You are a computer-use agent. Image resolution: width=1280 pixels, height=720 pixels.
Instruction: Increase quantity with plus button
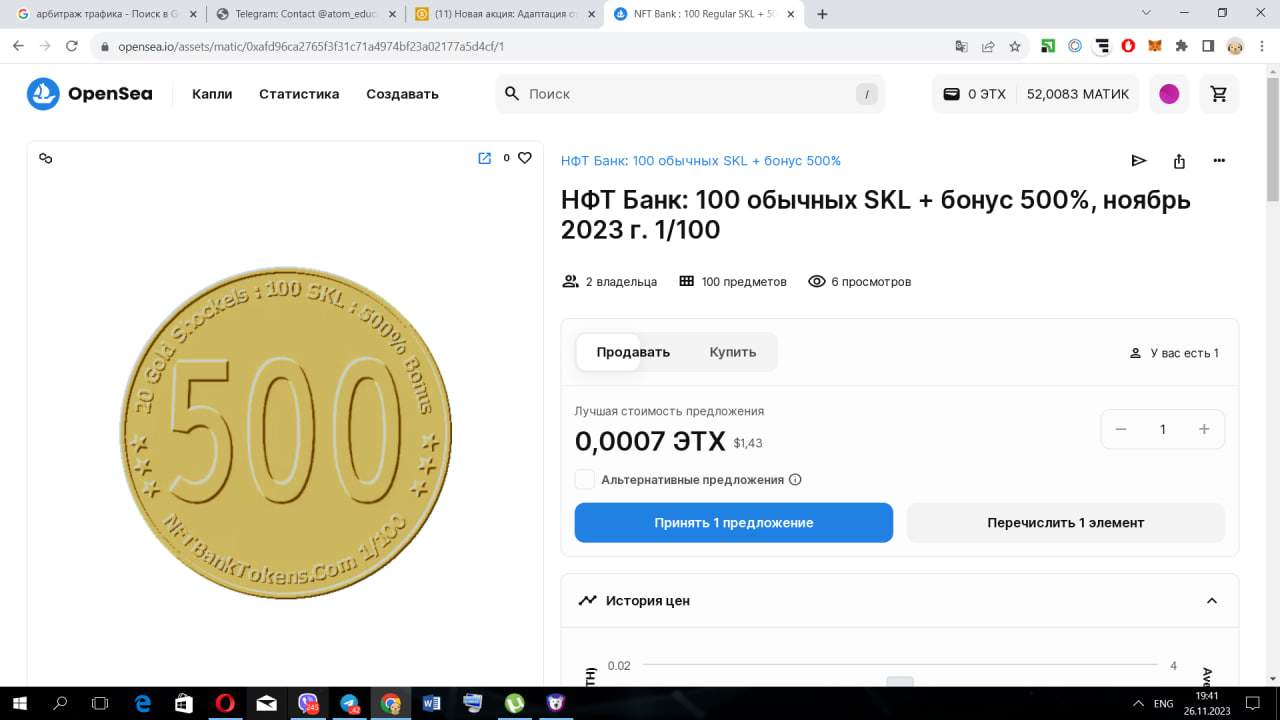pos(1204,429)
